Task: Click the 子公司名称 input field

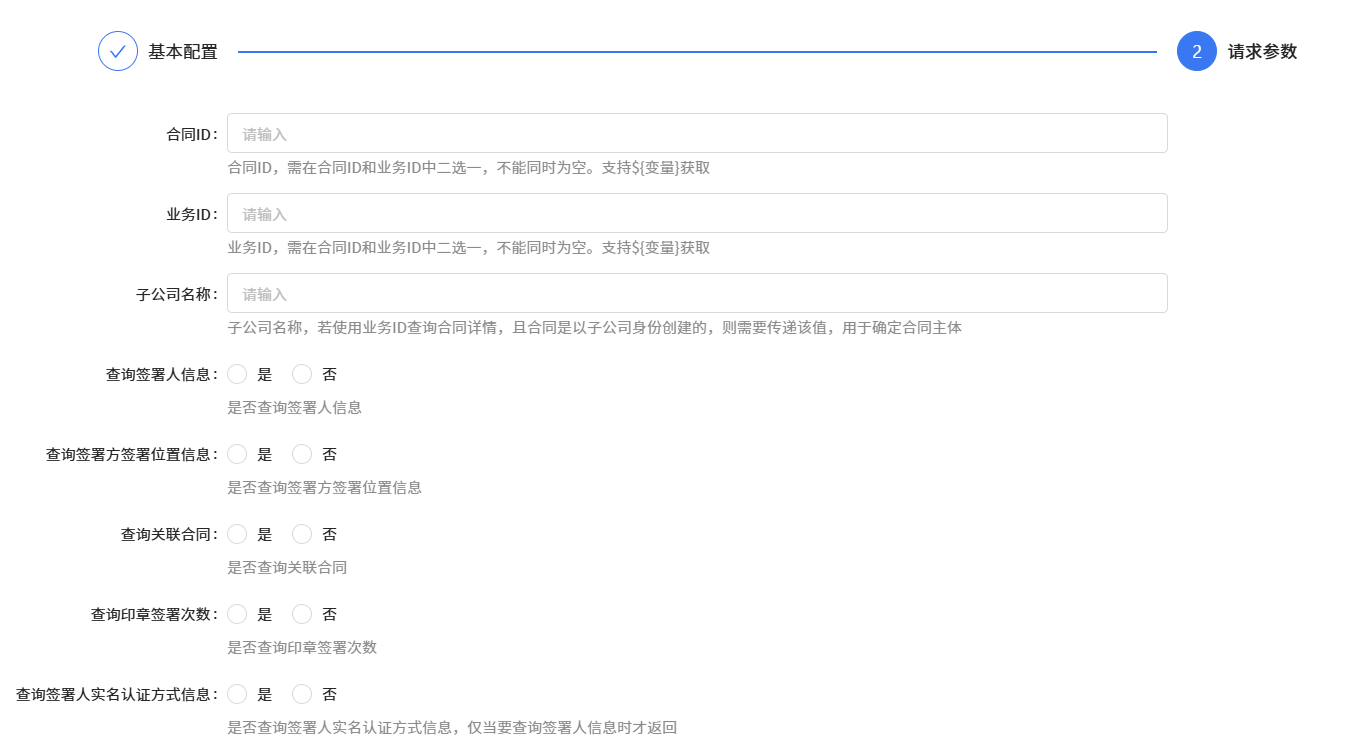Action: click(697, 292)
